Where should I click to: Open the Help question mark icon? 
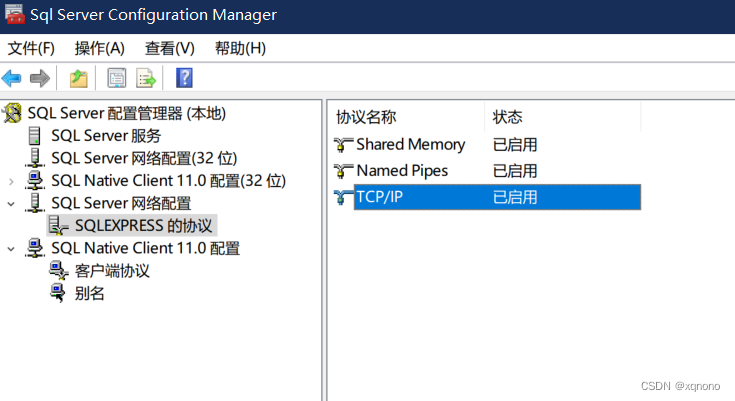(184, 78)
